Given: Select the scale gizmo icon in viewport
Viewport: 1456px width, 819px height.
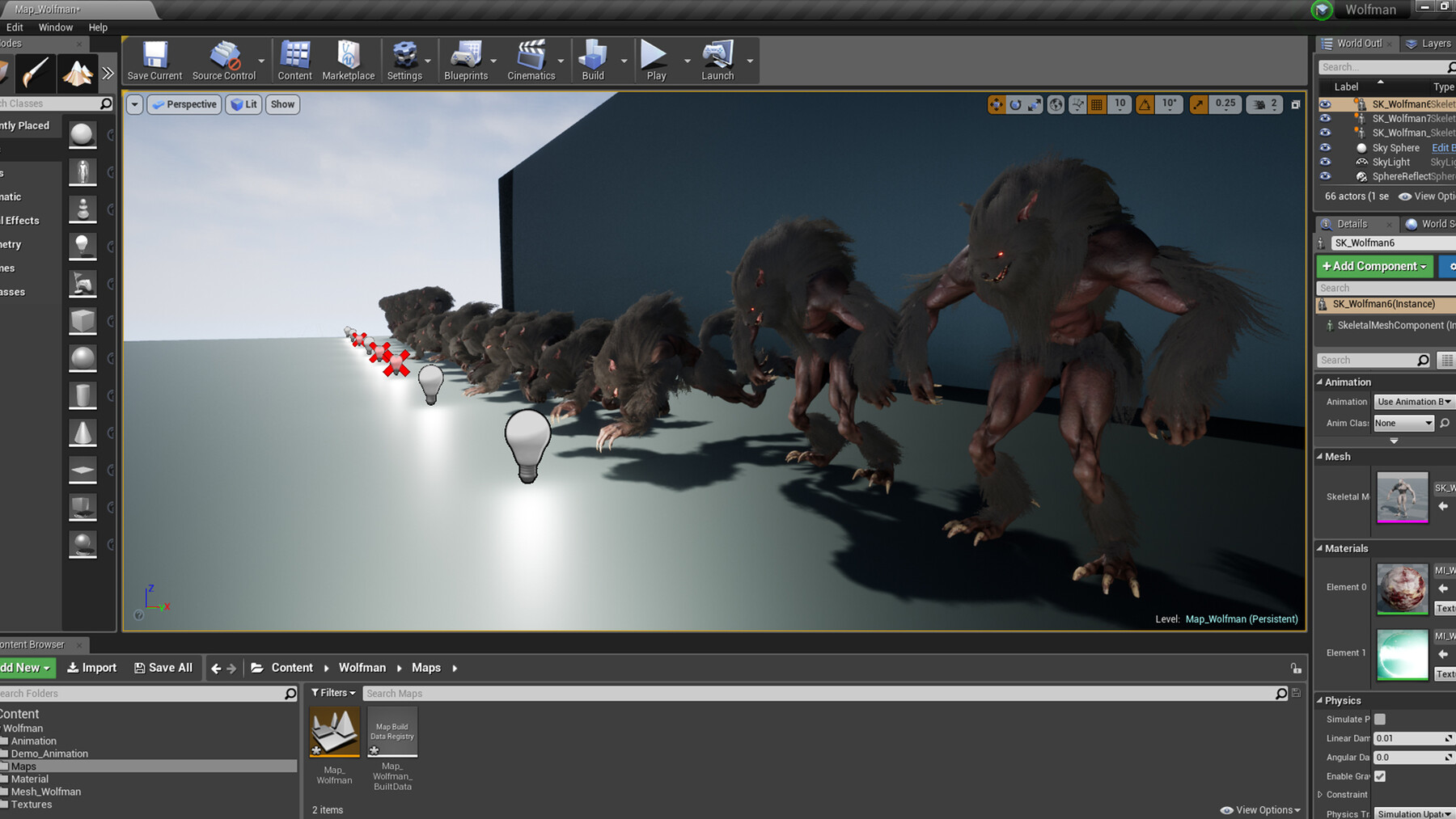Looking at the screenshot, I should click(1035, 104).
